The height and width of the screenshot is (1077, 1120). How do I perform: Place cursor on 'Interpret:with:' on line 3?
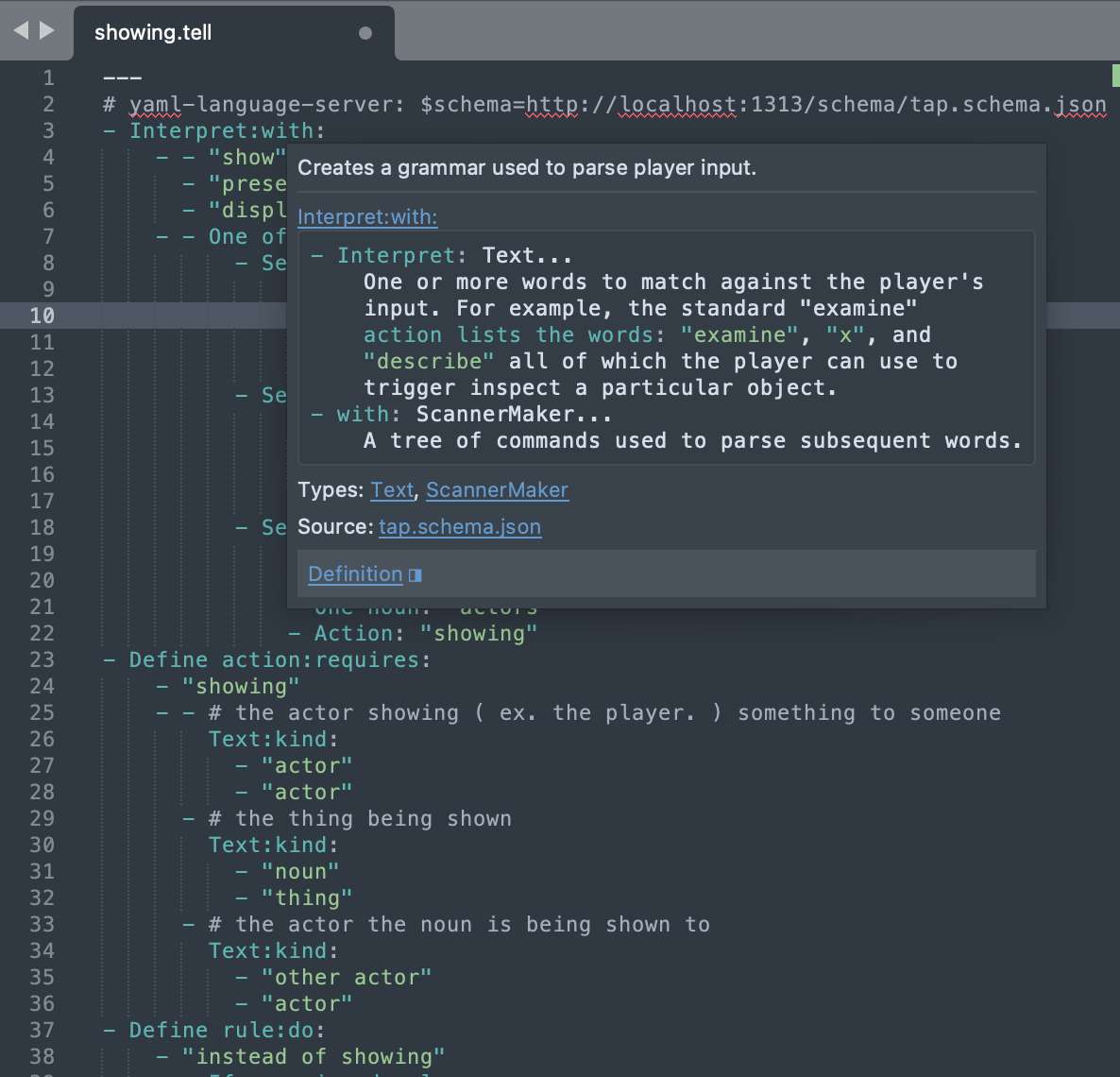tap(227, 130)
